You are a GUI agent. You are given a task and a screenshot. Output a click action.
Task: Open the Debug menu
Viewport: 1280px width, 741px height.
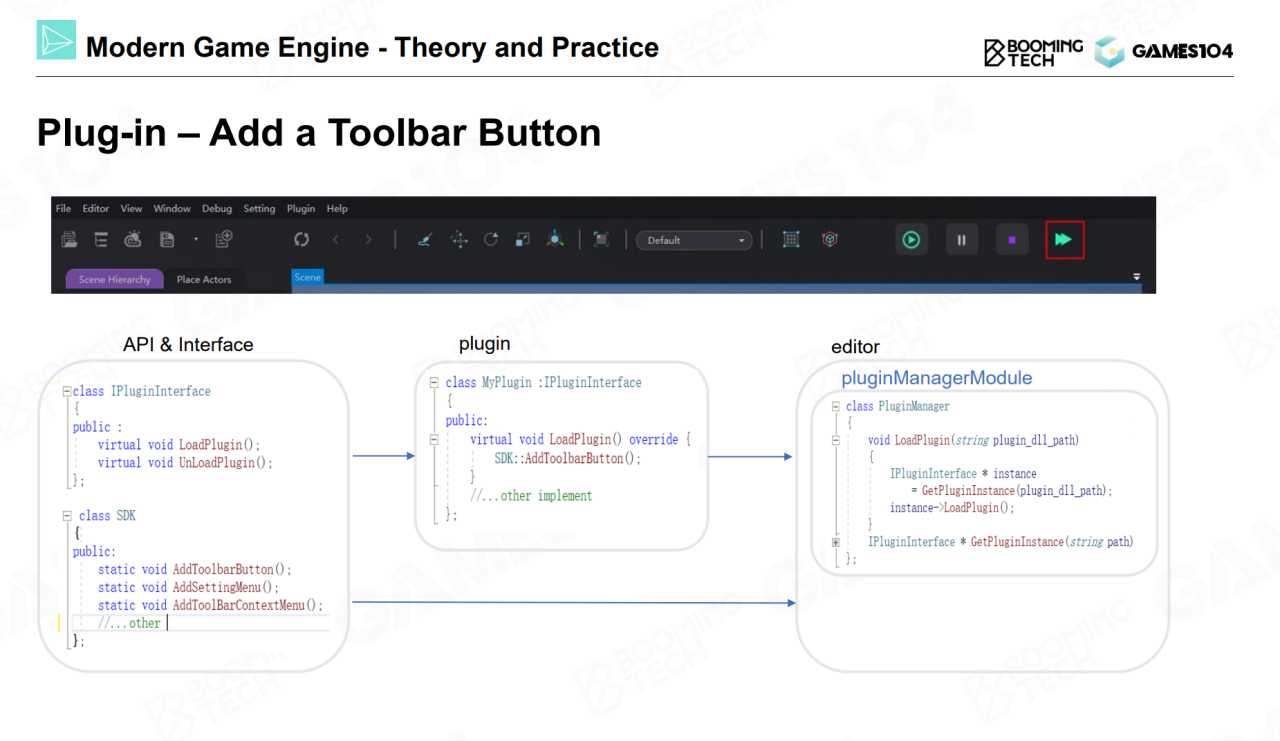(217, 209)
